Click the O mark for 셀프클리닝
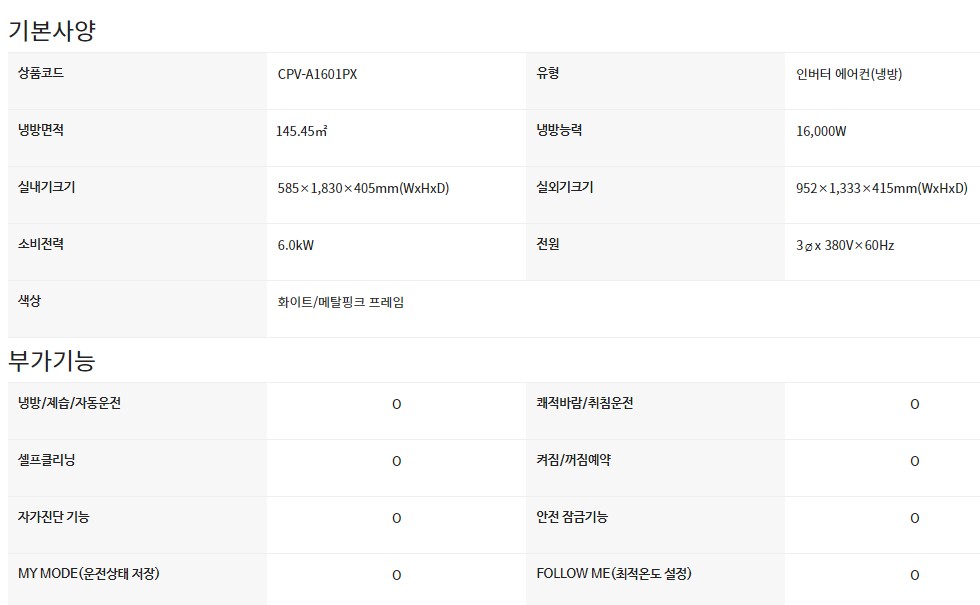Image resolution: width=980 pixels, height=605 pixels. 396,461
